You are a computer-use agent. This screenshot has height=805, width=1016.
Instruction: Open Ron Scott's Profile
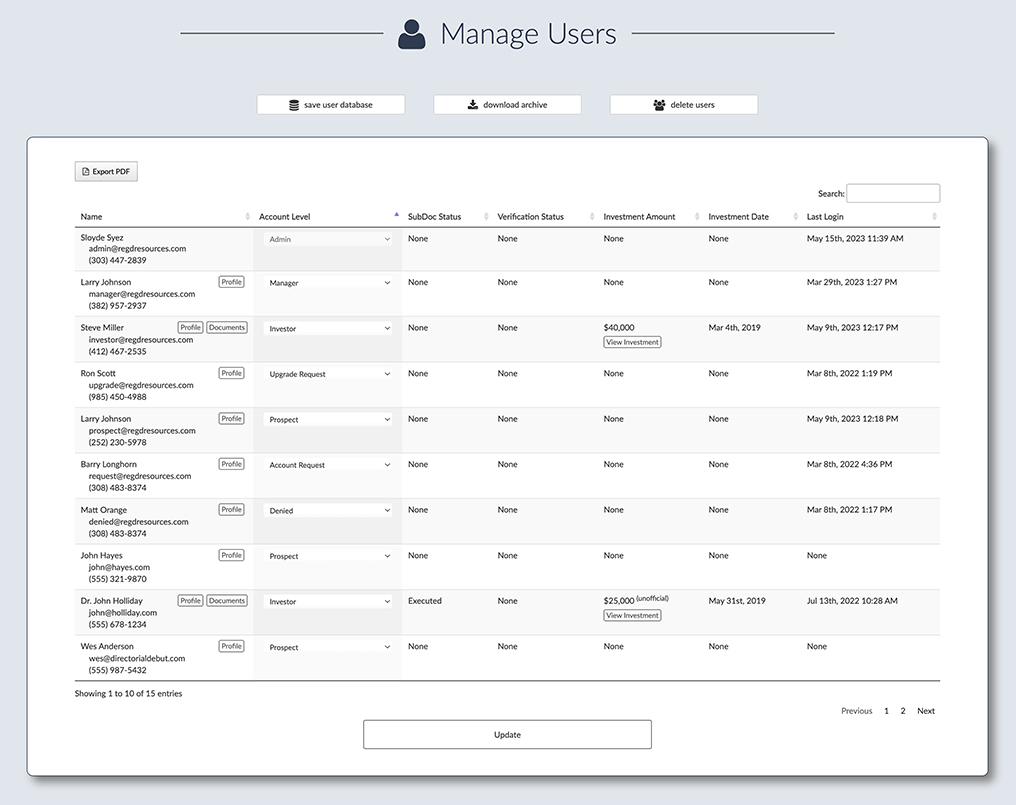coord(231,373)
